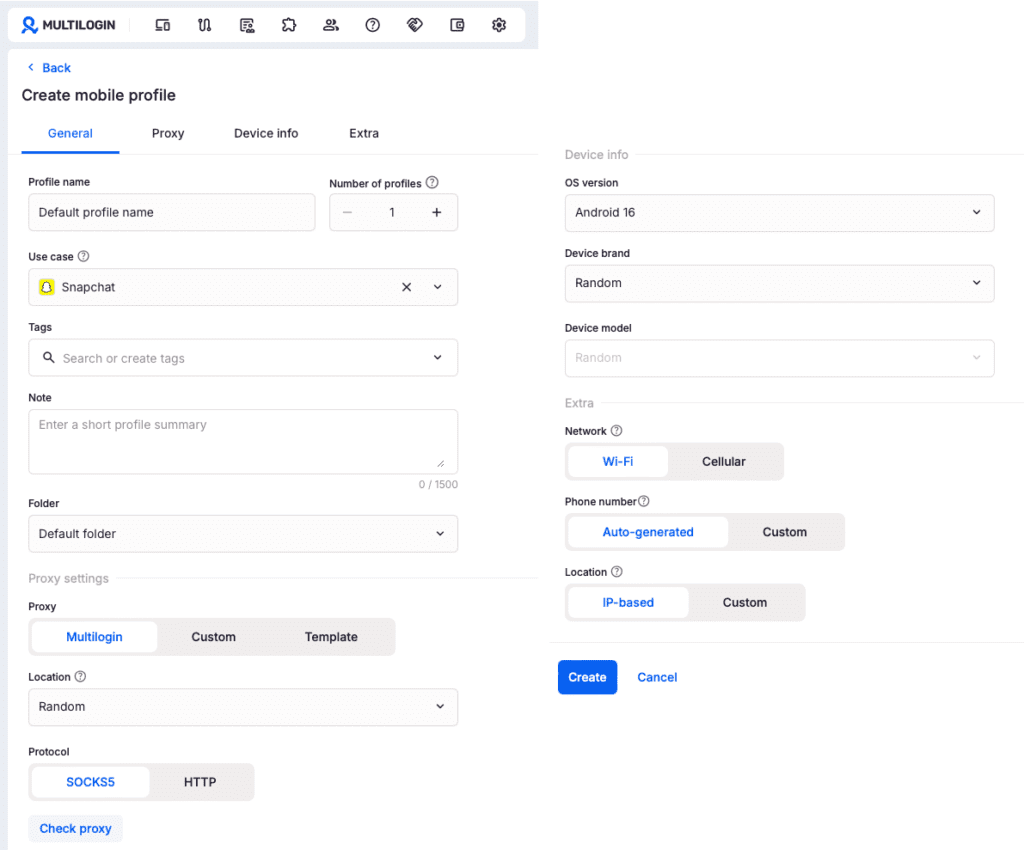Choose HTTP protocol
Viewport: 1024px width, 850px height.
[x=200, y=782]
